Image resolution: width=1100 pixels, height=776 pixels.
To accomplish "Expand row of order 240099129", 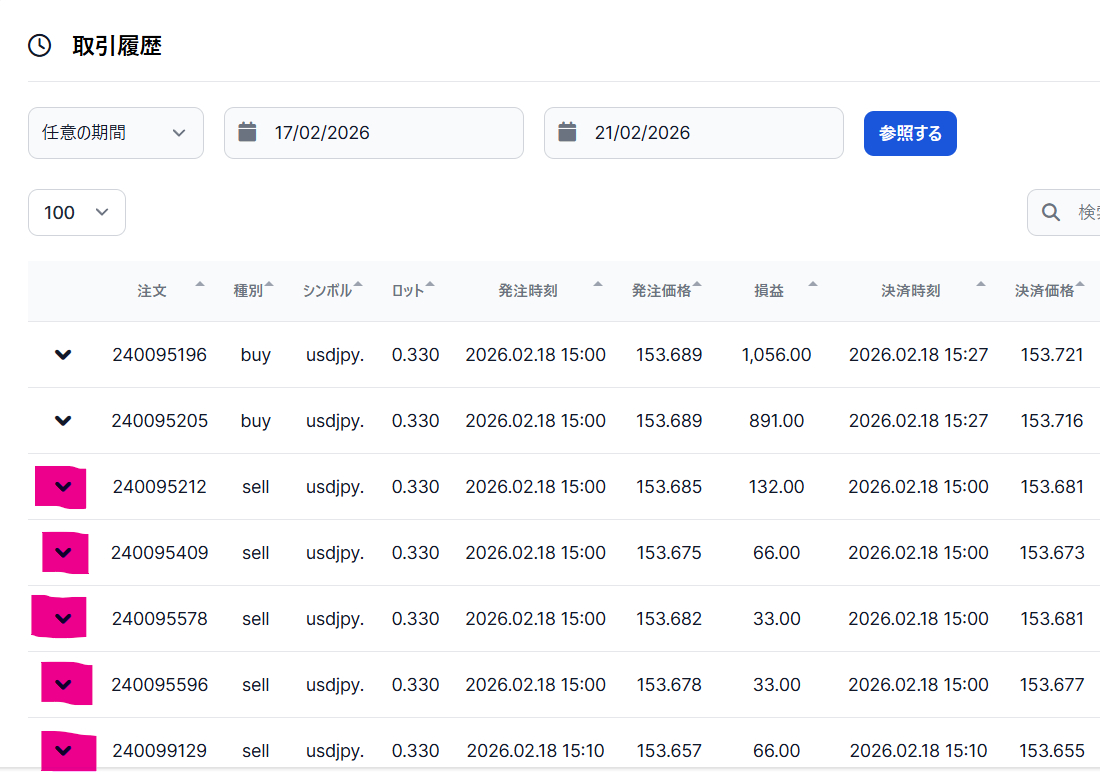I will [63, 751].
